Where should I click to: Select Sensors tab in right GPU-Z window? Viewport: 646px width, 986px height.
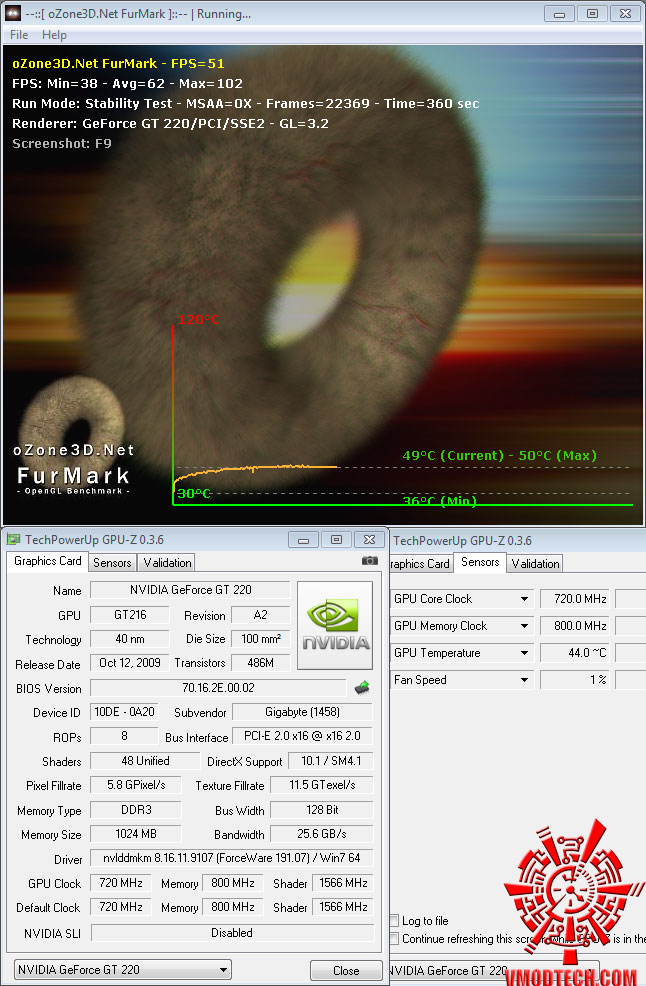tap(480, 562)
